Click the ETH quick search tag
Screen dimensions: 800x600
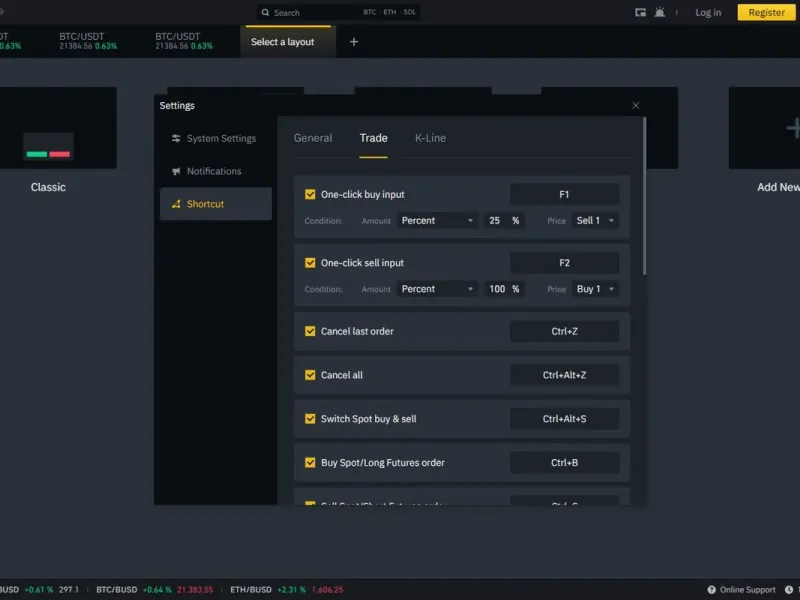[x=390, y=12]
